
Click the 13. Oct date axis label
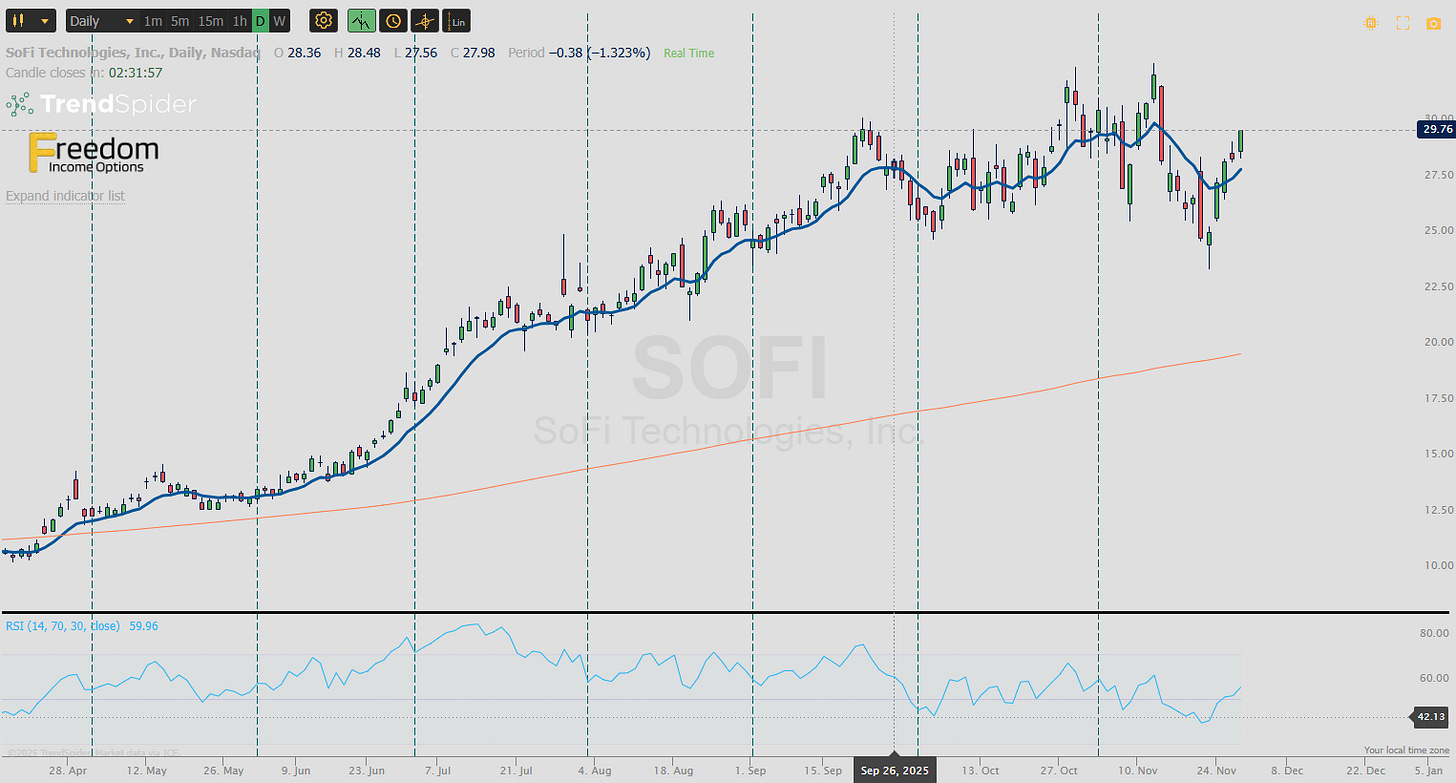pyautogui.click(x=981, y=771)
